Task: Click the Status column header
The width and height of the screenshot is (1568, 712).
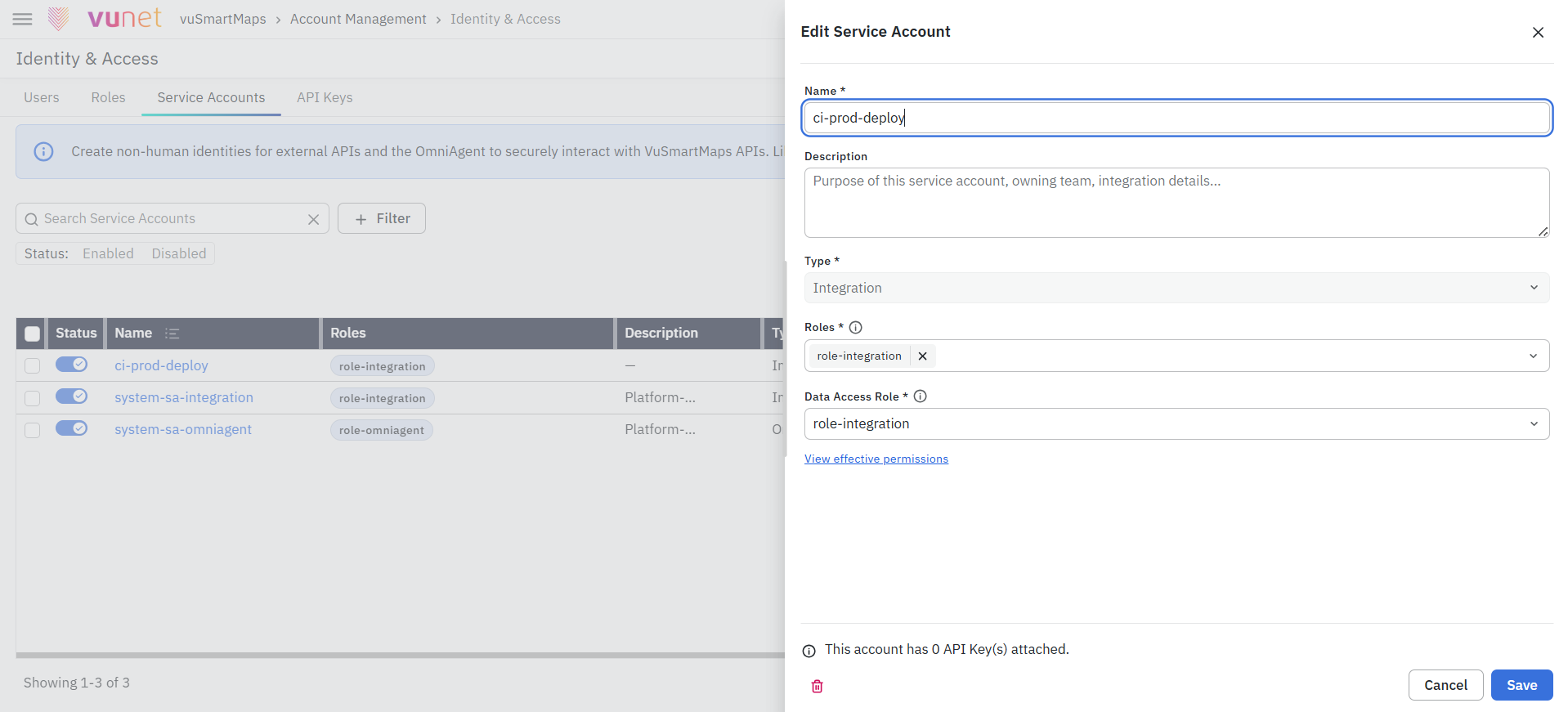Action: point(76,334)
